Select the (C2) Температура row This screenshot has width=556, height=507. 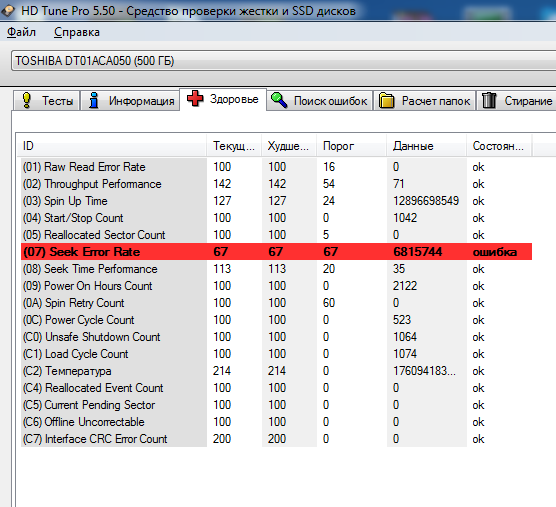click(277, 371)
